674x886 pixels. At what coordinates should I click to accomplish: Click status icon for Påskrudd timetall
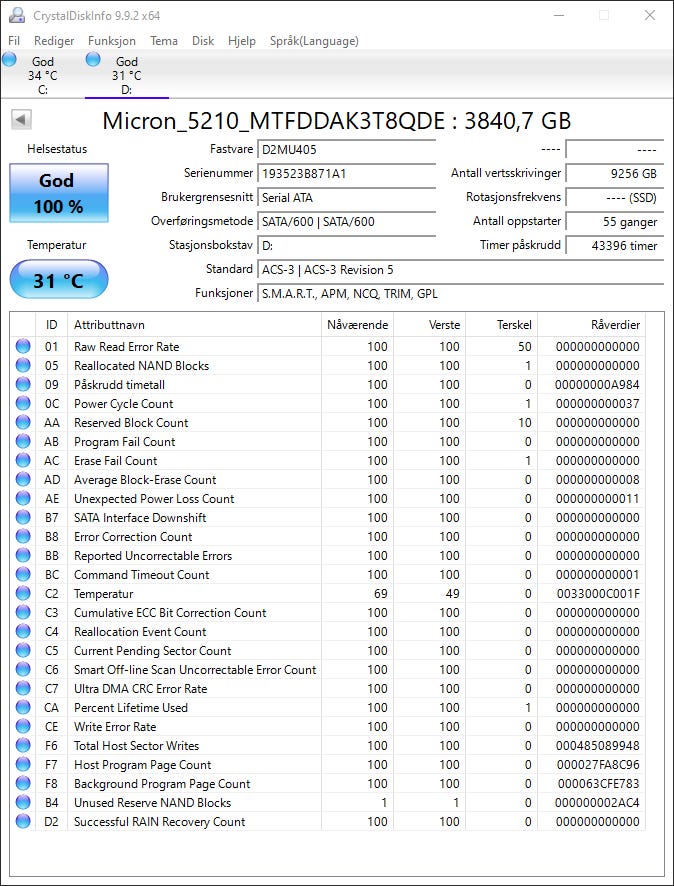[23, 384]
